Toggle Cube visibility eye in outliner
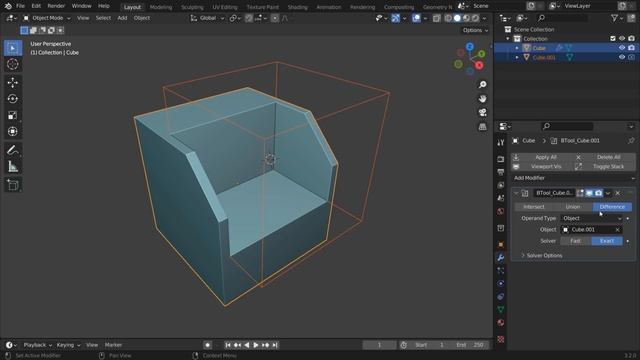This screenshot has width=640, height=360. coord(622,48)
